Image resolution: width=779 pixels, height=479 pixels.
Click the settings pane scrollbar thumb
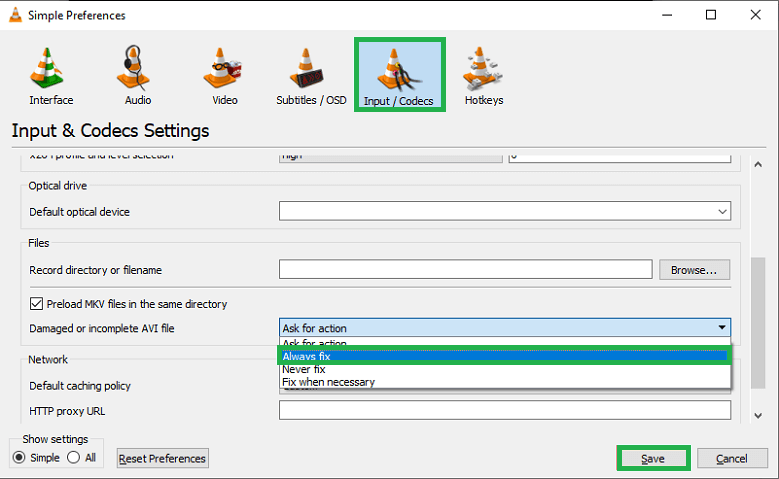(x=758, y=322)
